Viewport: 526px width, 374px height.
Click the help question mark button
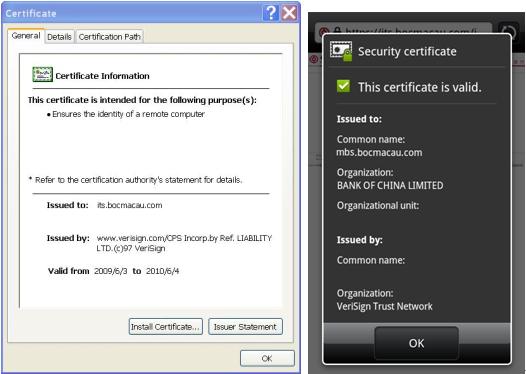(x=270, y=13)
